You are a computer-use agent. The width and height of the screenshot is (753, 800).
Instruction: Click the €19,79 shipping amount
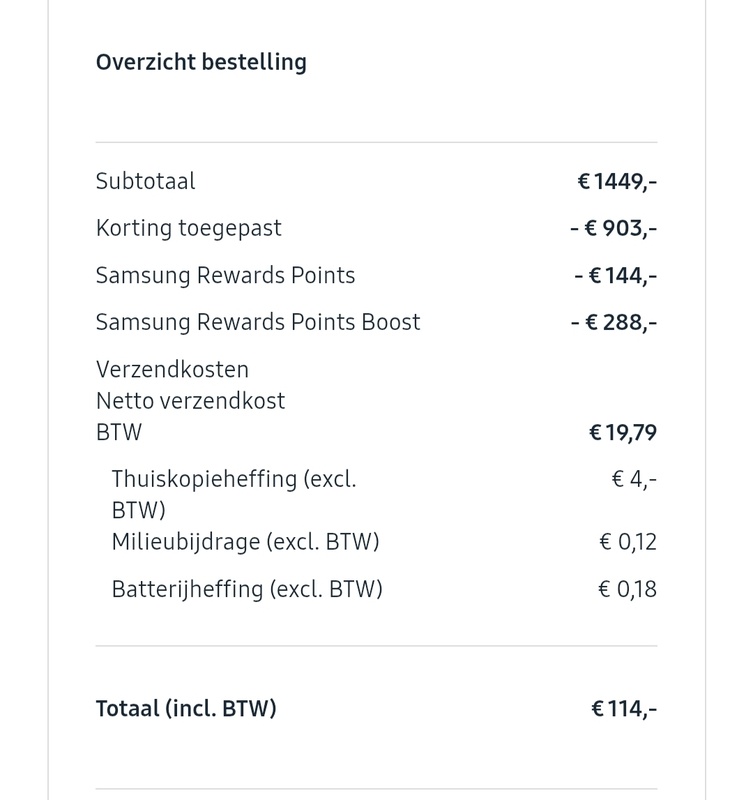click(623, 433)
